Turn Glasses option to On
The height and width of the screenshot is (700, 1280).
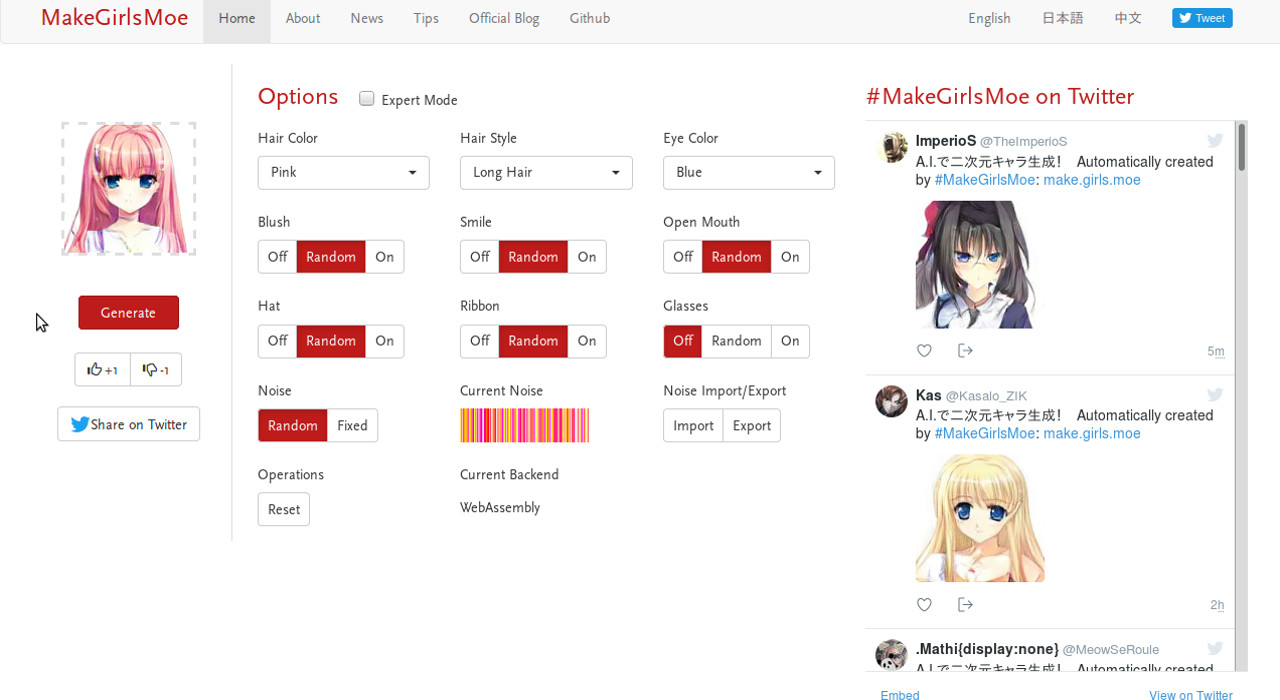coord(790,342)
